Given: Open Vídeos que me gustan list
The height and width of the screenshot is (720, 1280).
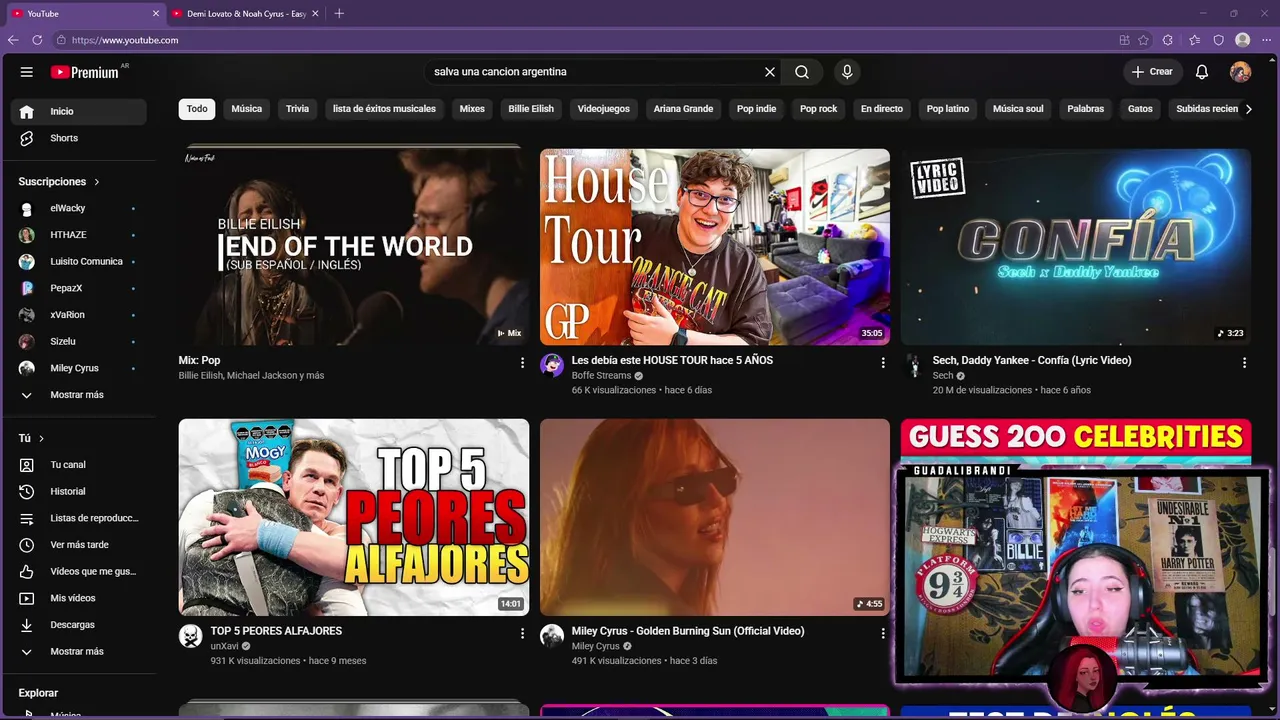Looking at the screenshot, I should coord(78,571).
